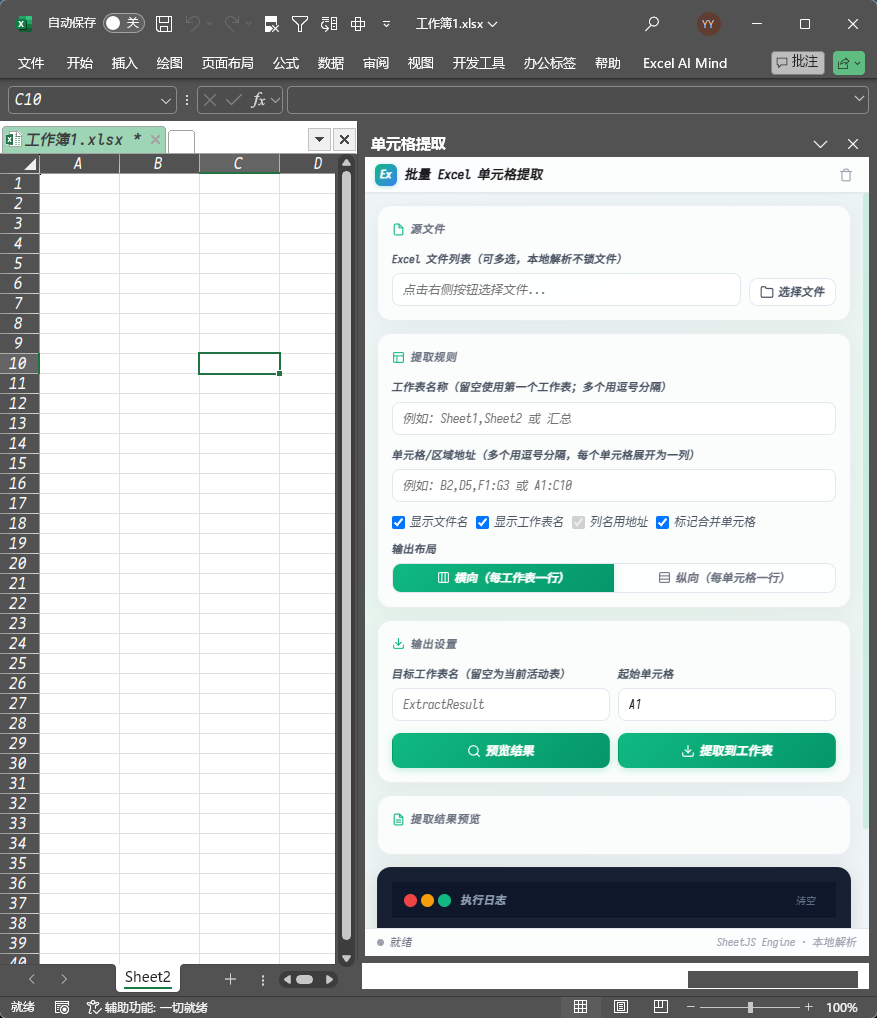Open the Name Box dropdown arrow

pyautogui.click(x=166, y=101)
